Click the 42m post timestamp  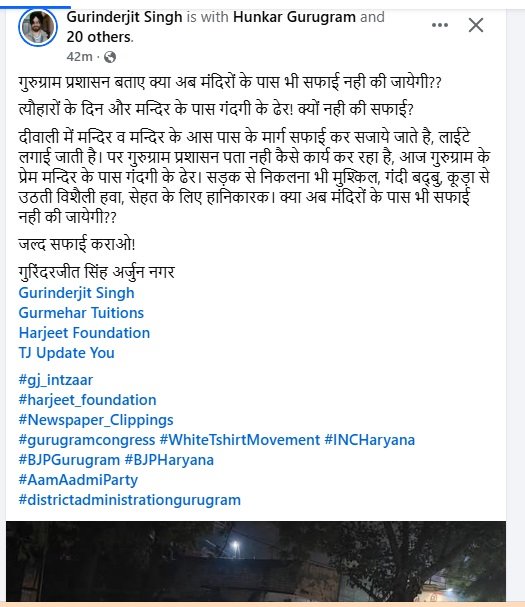coord(79,57)
